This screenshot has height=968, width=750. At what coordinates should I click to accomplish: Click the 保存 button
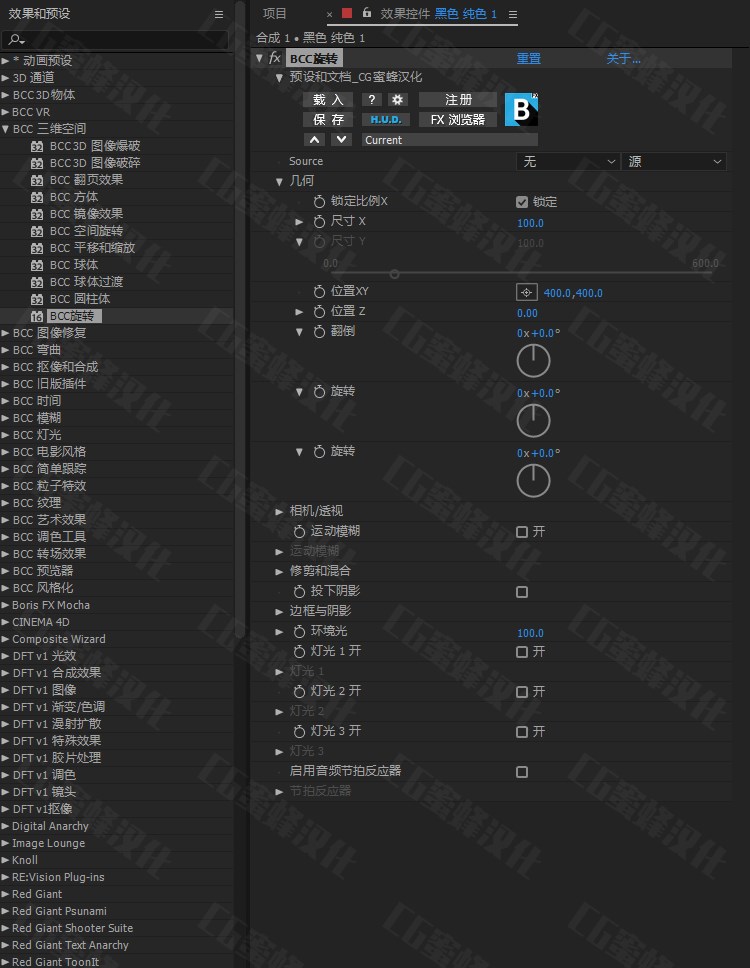point(327,119)
